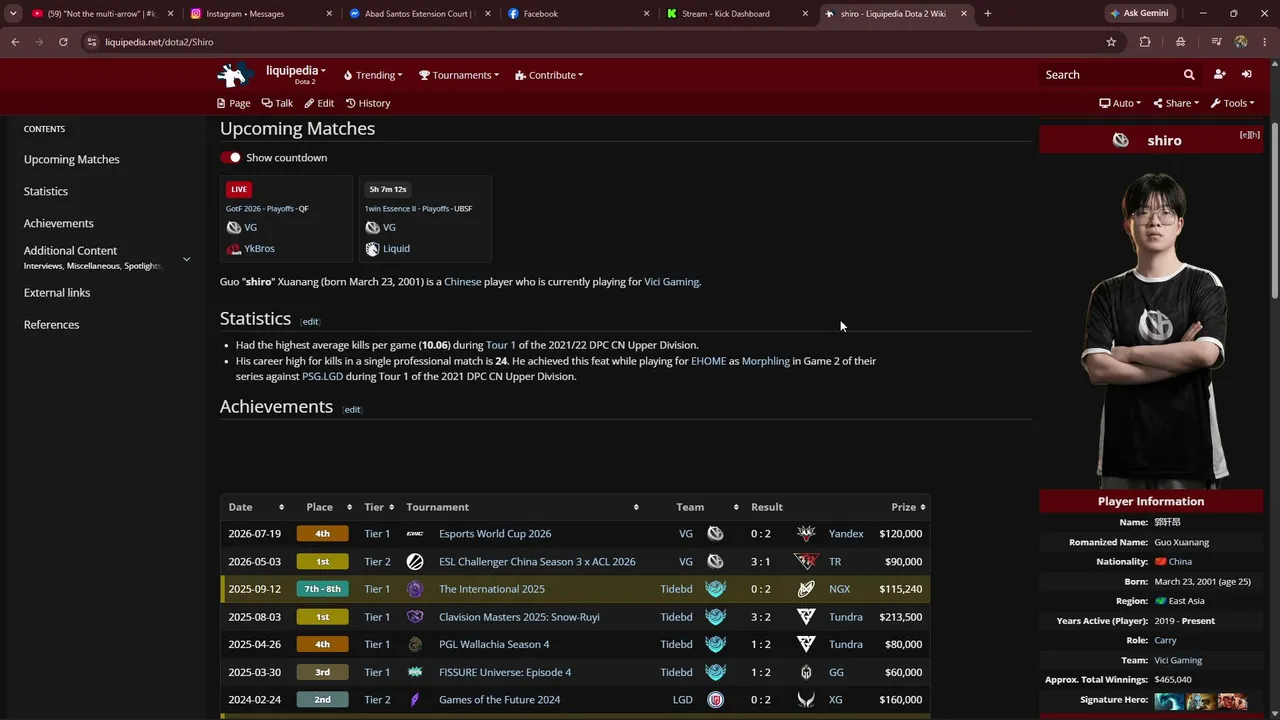1280x720 pixels.
Task: Click the Yandex team logo
Action: pyautogui.click(x=806, y=534)
